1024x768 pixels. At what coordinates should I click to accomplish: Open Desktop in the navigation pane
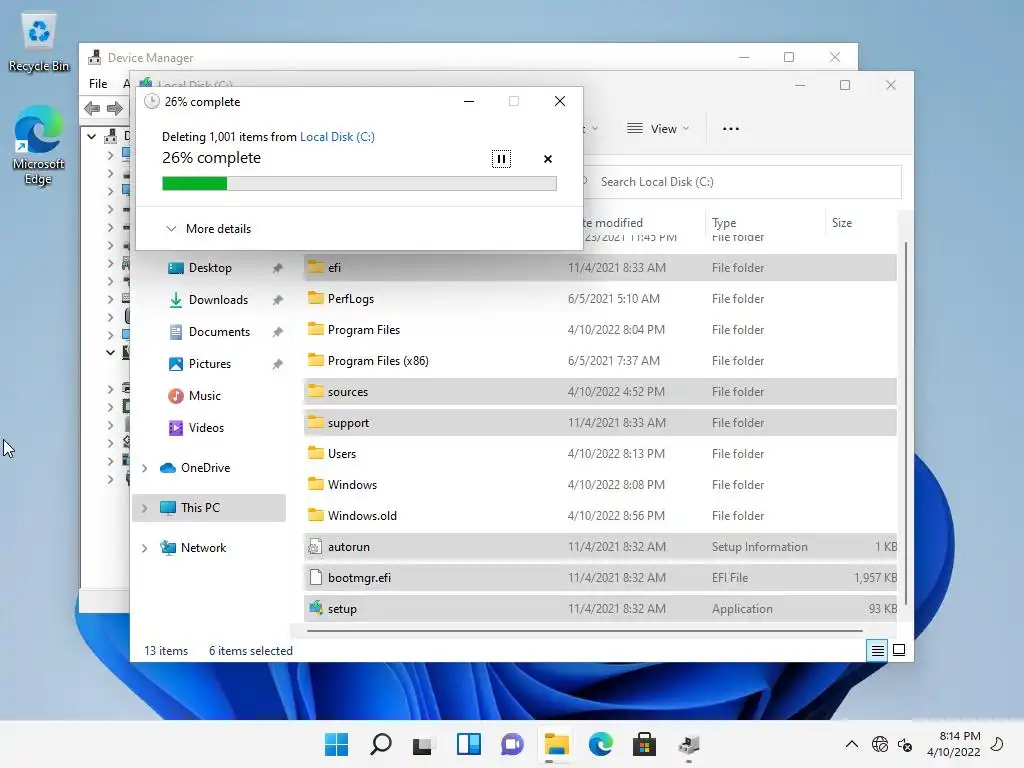pyautogui.click(x=209, y=268)
